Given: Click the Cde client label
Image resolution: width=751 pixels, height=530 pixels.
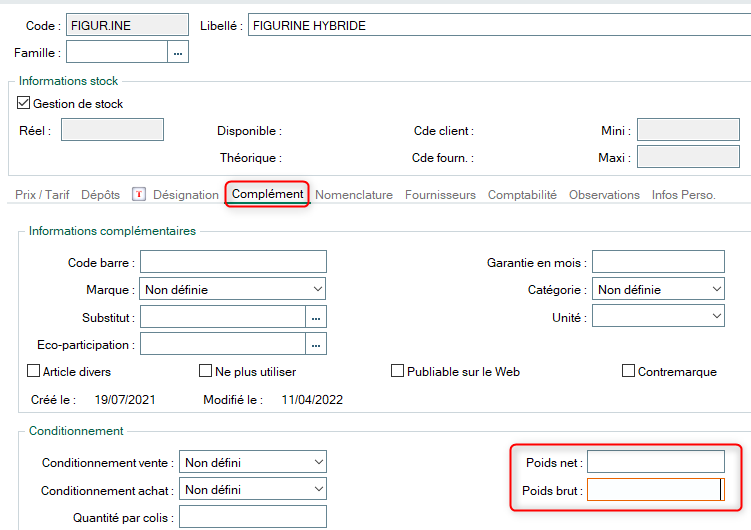Looking at the screenshot, I should click(444, 131).
